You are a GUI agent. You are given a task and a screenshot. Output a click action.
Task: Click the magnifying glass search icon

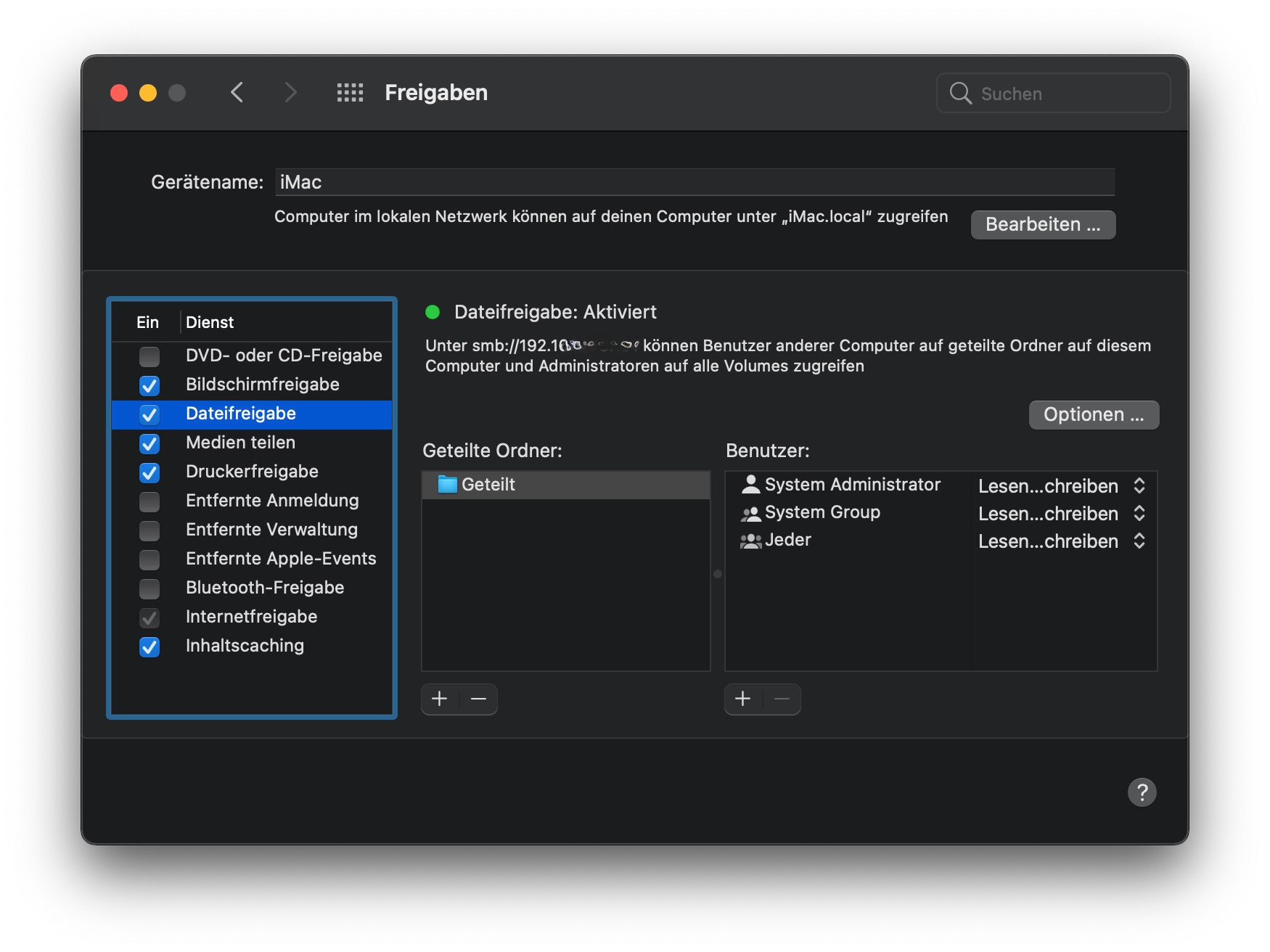coord(960,94)
